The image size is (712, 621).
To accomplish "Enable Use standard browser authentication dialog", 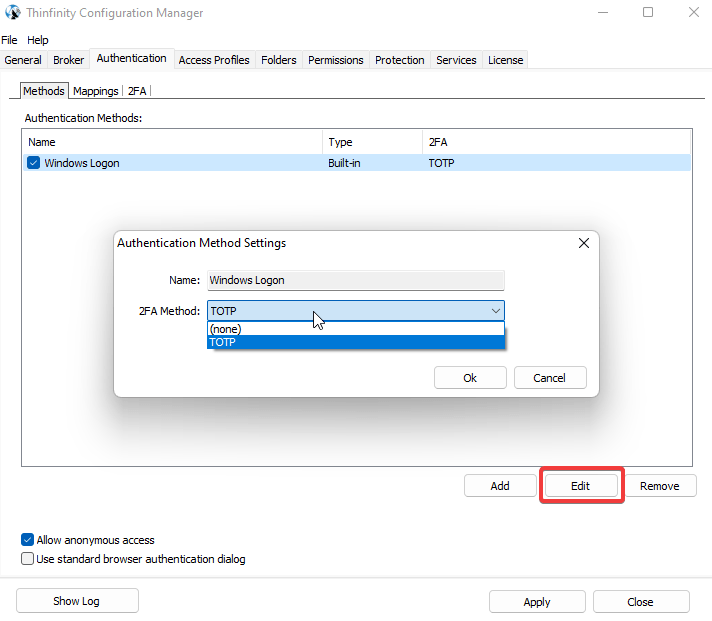I will (x=27, y=559).
